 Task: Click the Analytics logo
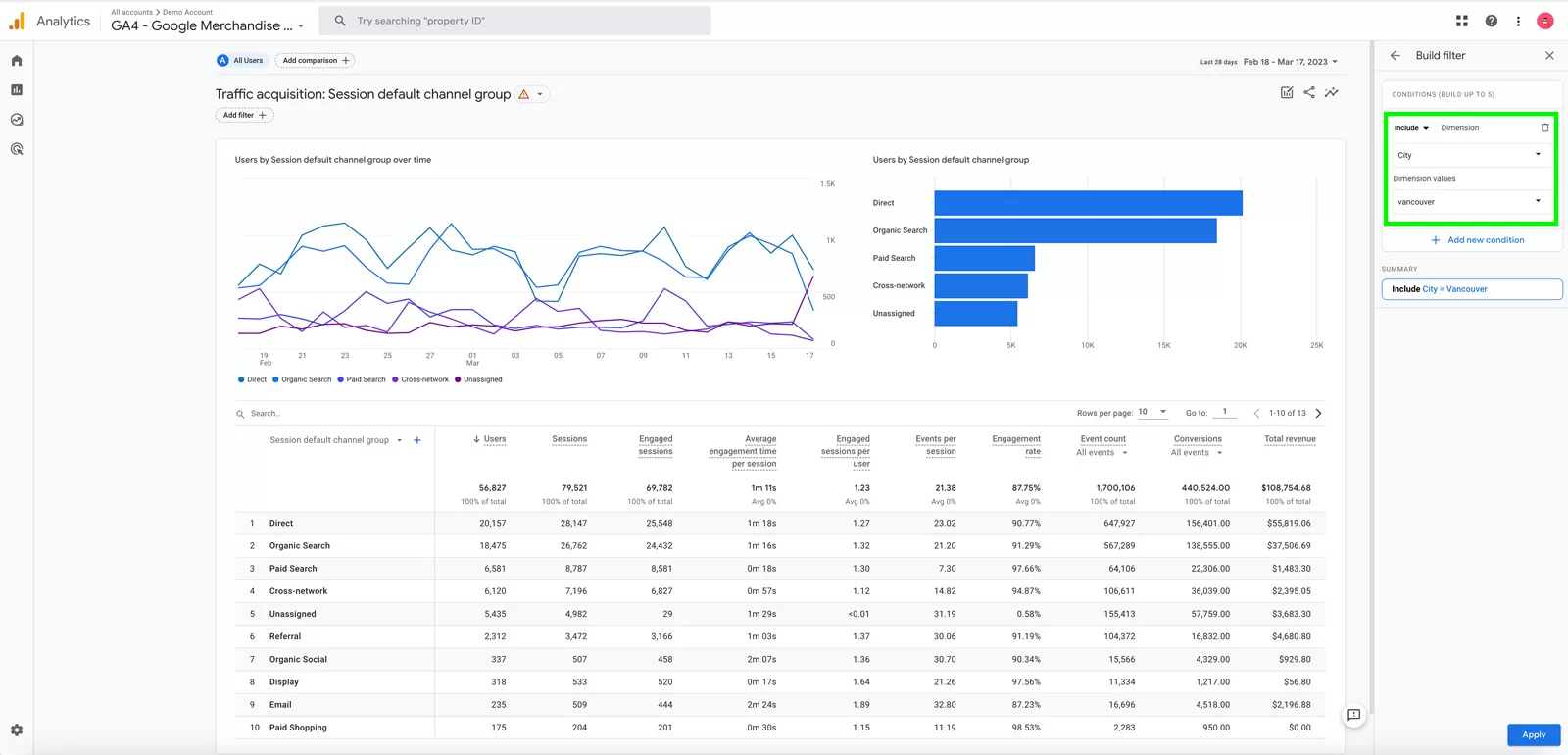click(x=49, y=21)
